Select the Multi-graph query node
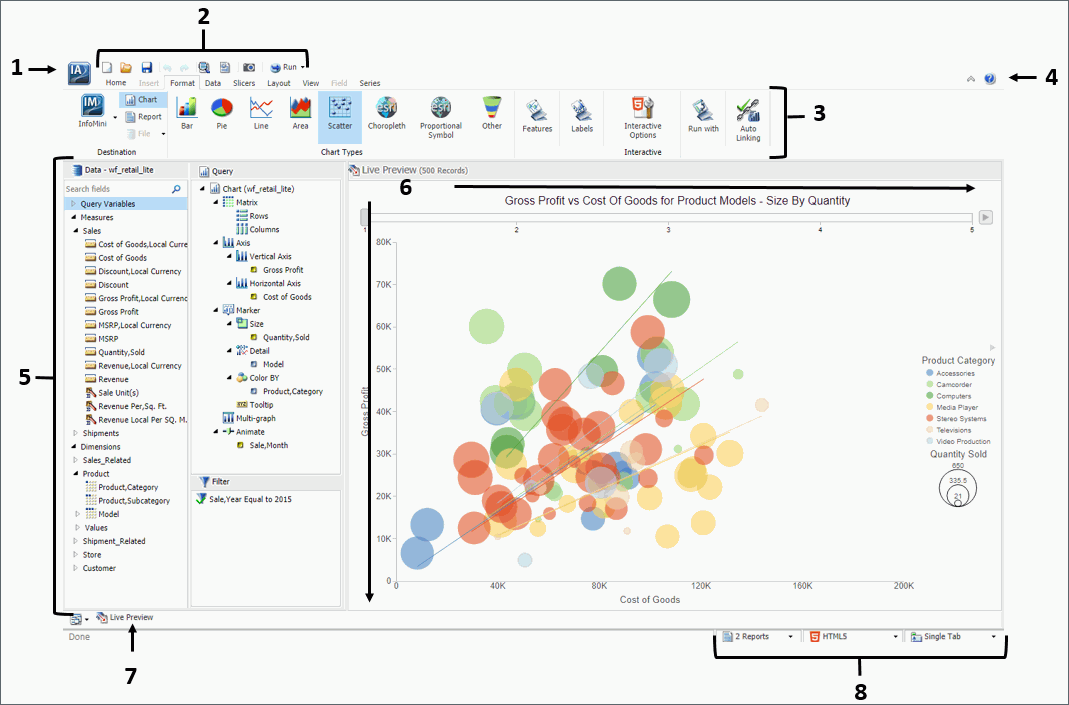This screenshot has height=705, width=1069. pyautogui.click(x=249, y=419)
